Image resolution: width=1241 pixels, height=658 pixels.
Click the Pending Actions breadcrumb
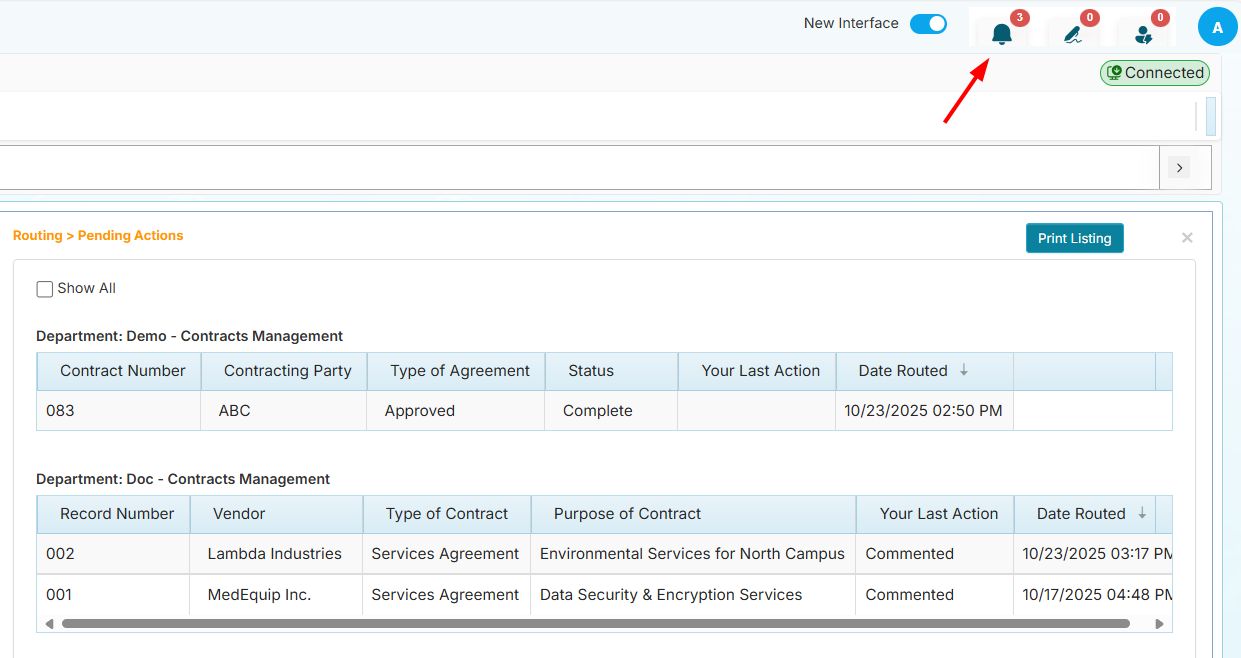click(x=130, y=235)
